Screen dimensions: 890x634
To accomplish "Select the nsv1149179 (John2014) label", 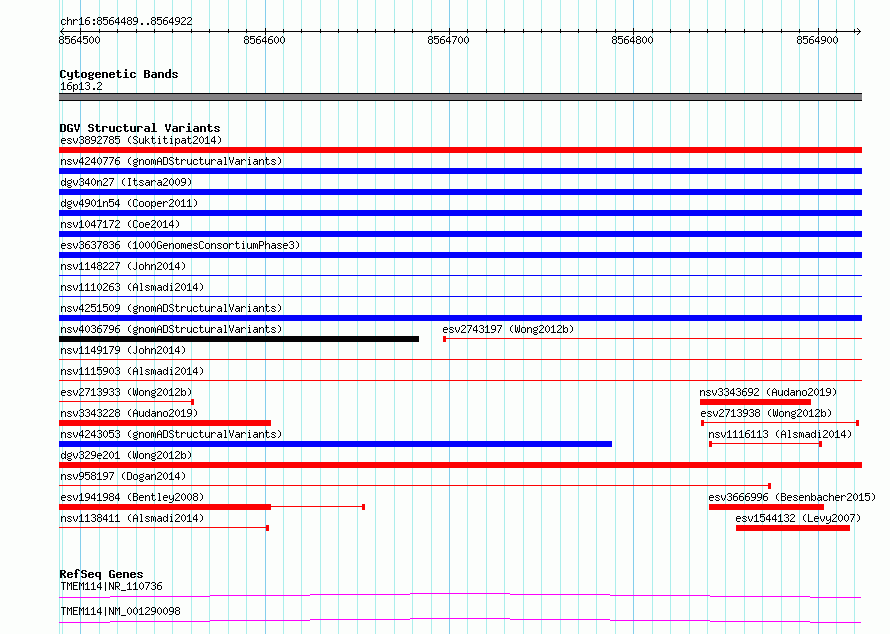I will tap(123, 350).
